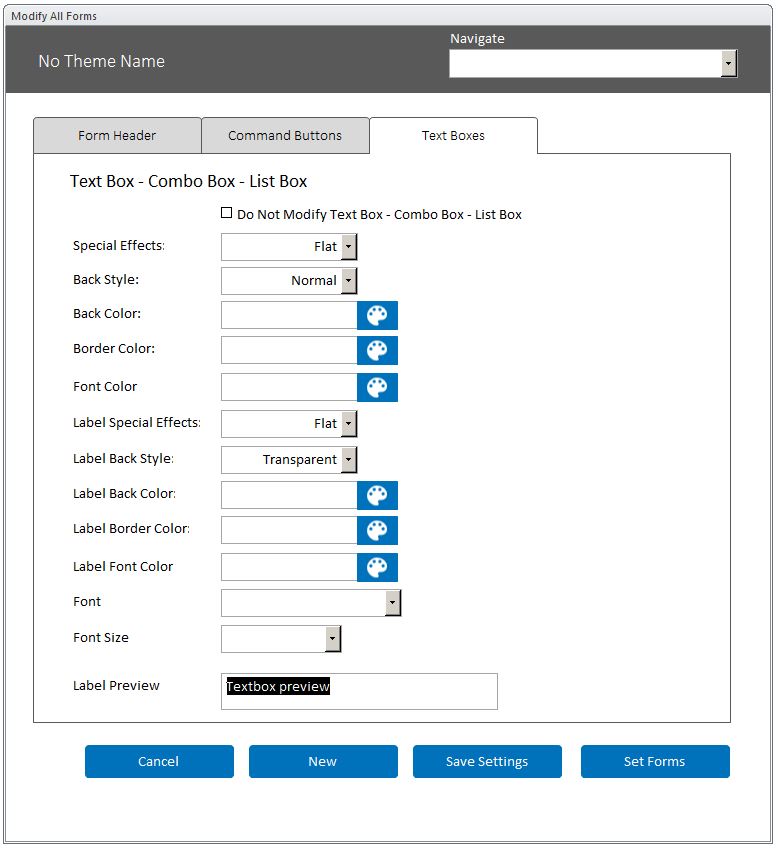Click Save Settings button
778x851 pixels.
[x=487, y=761]
